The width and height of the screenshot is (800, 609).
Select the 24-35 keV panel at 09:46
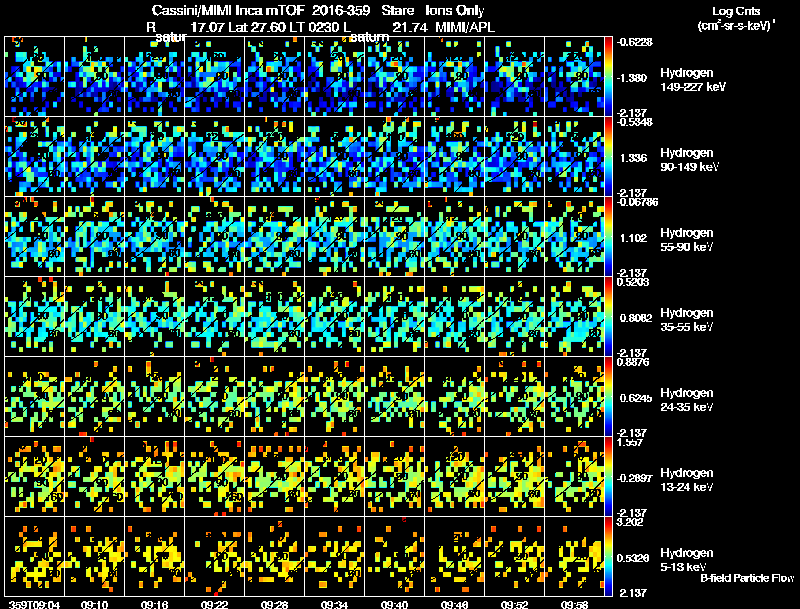click(455, 397)
